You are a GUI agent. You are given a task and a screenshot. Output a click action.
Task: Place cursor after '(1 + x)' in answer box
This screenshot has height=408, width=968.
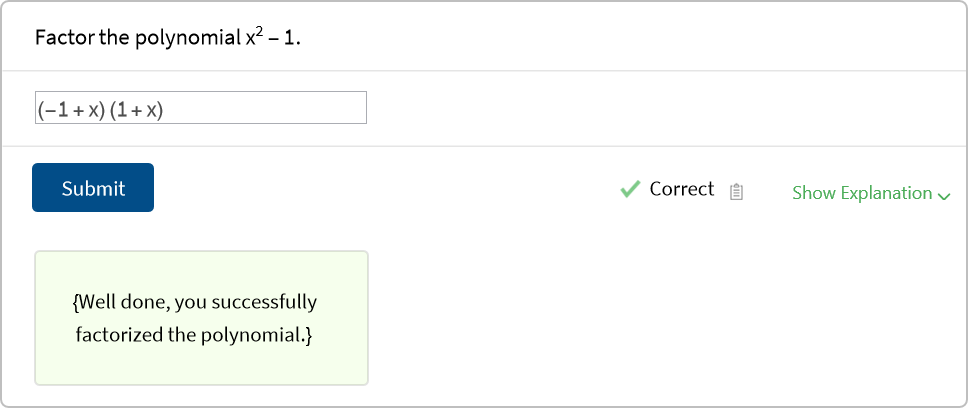point(165,109)
